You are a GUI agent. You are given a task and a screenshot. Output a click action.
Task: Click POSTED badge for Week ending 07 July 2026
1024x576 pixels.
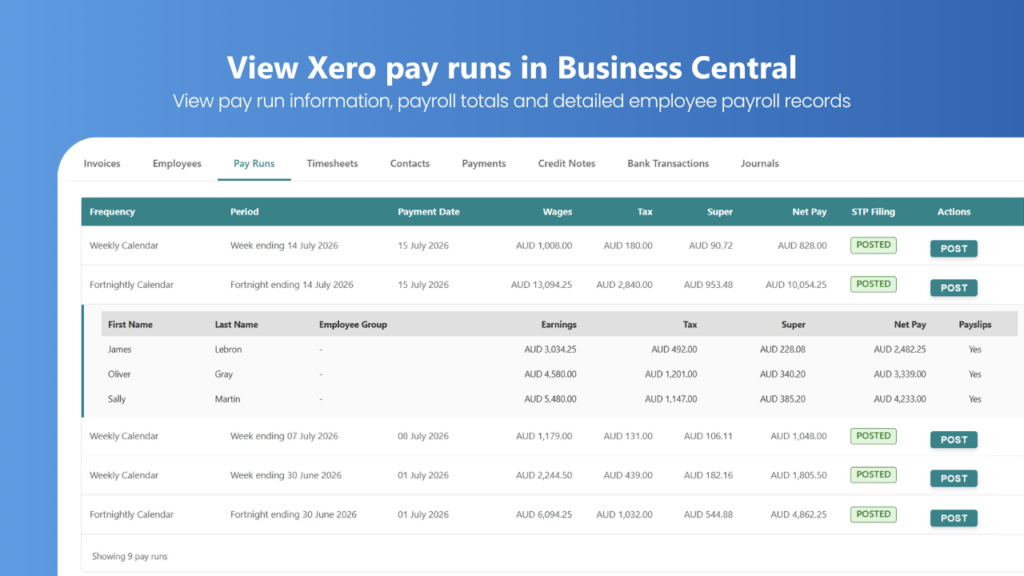pos(873,436)
